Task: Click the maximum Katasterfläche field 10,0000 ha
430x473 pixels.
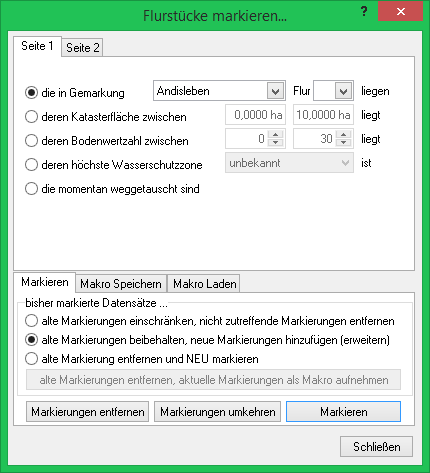Action: tap(323, 115)
